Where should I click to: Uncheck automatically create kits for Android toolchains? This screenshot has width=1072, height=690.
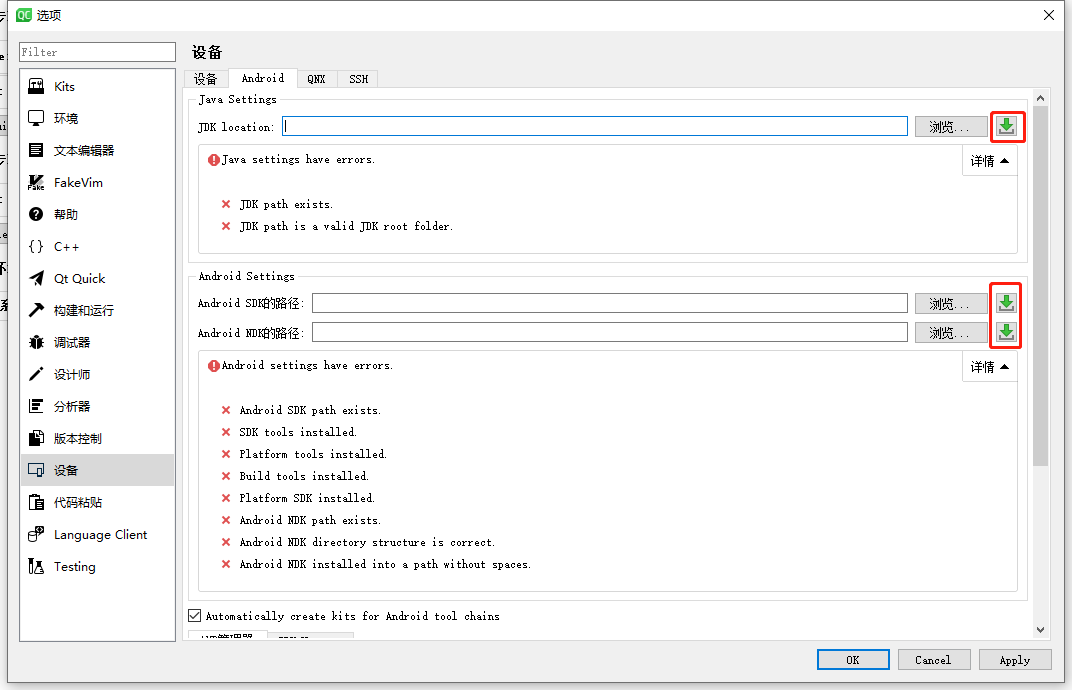(x=195, y=616)
